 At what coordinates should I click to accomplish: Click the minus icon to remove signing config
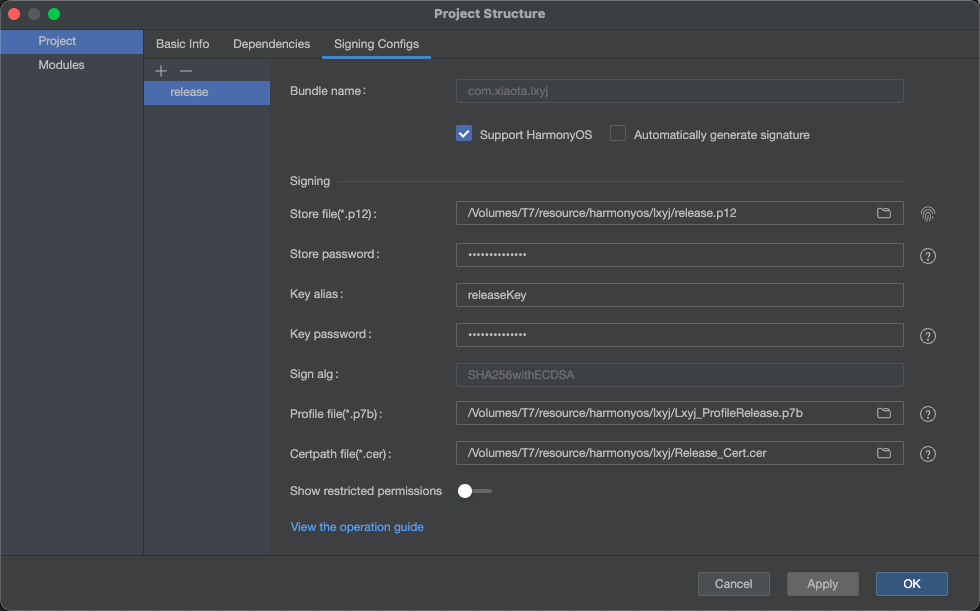pos(185,71)
